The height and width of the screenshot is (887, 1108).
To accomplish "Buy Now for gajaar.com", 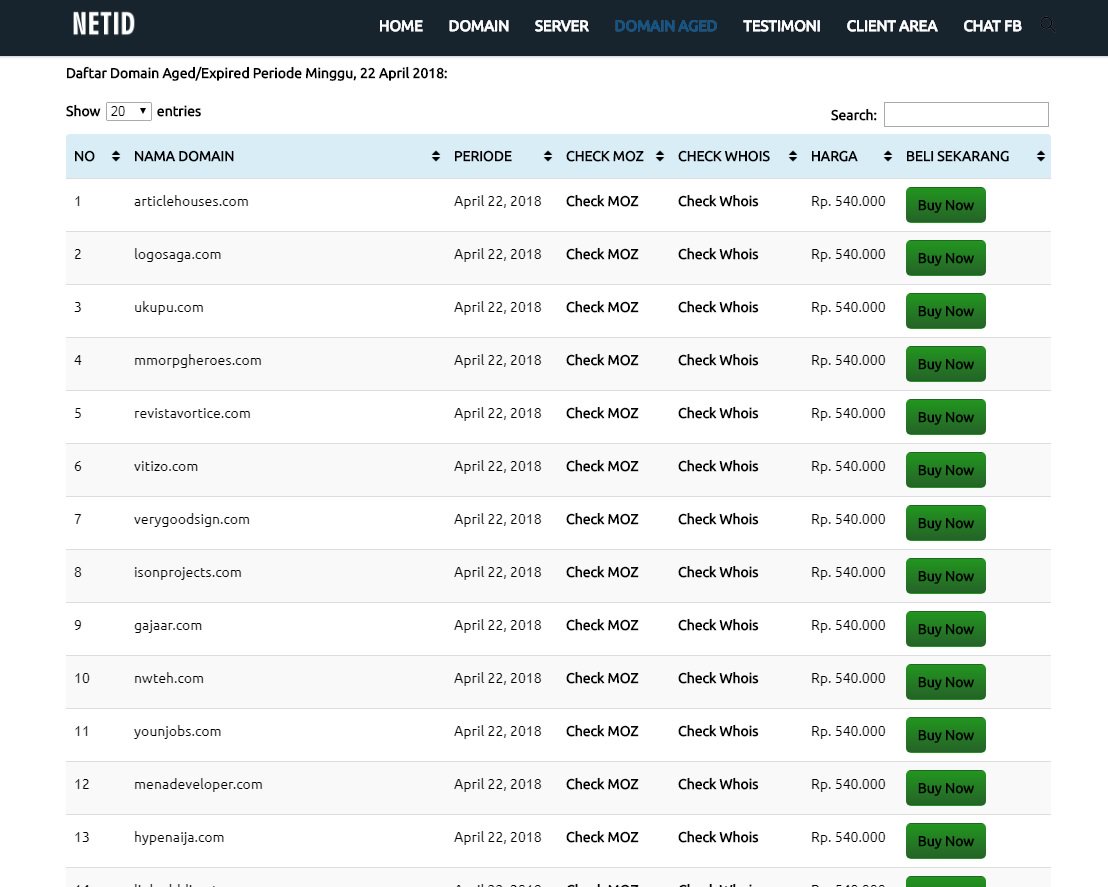I will click(x=945, y=629).
